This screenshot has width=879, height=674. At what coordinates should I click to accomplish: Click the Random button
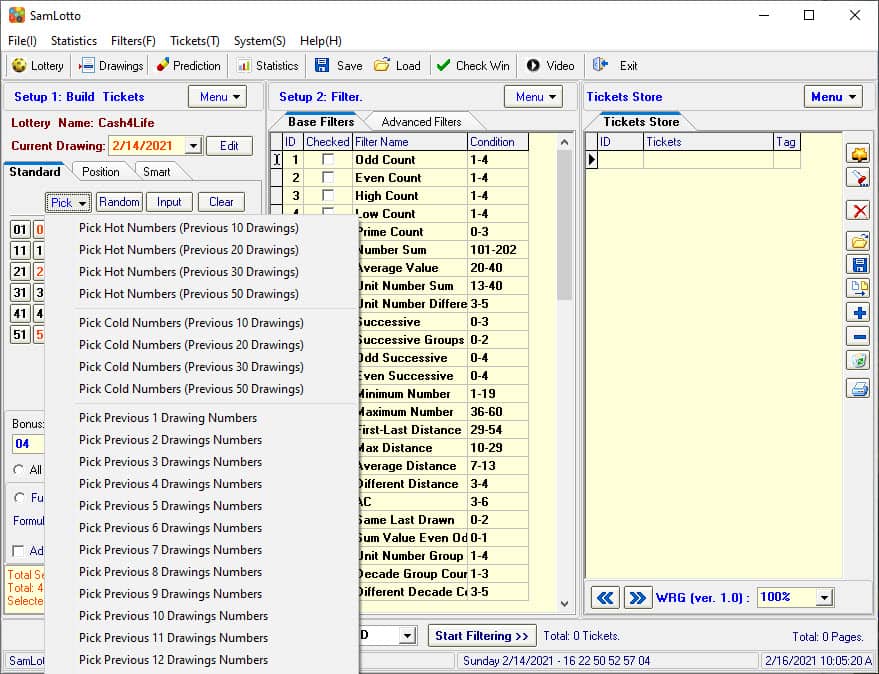(119, 202)
